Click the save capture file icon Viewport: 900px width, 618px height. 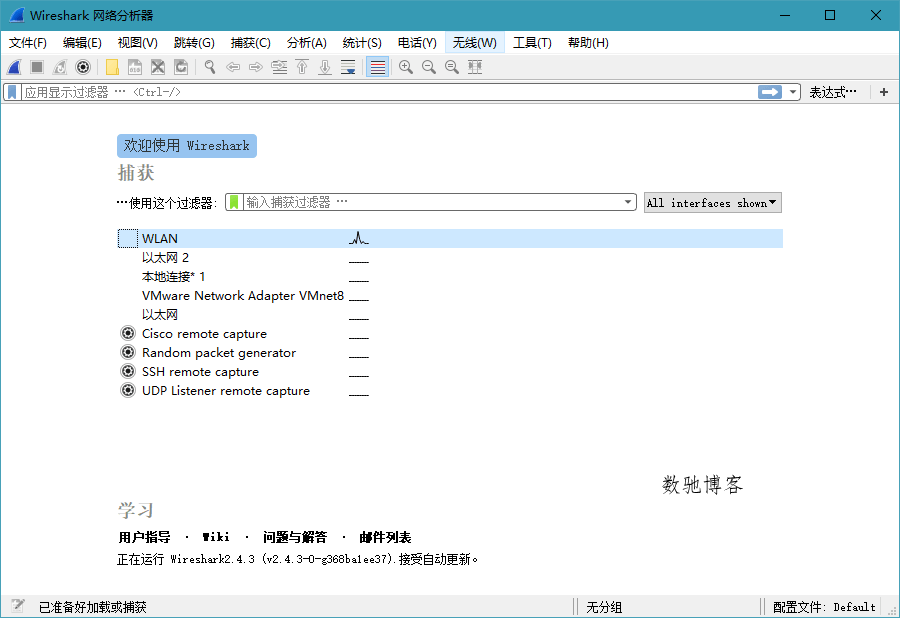click(x=135, y=67)
